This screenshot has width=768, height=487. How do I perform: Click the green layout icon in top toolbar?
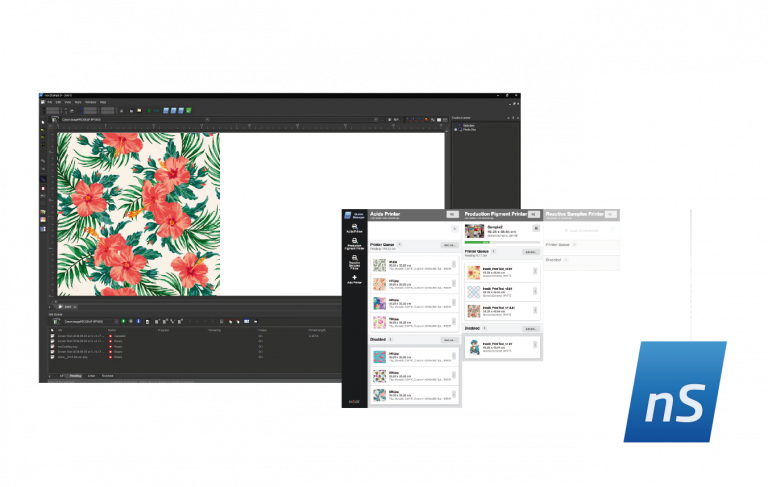tap(189, 111)
